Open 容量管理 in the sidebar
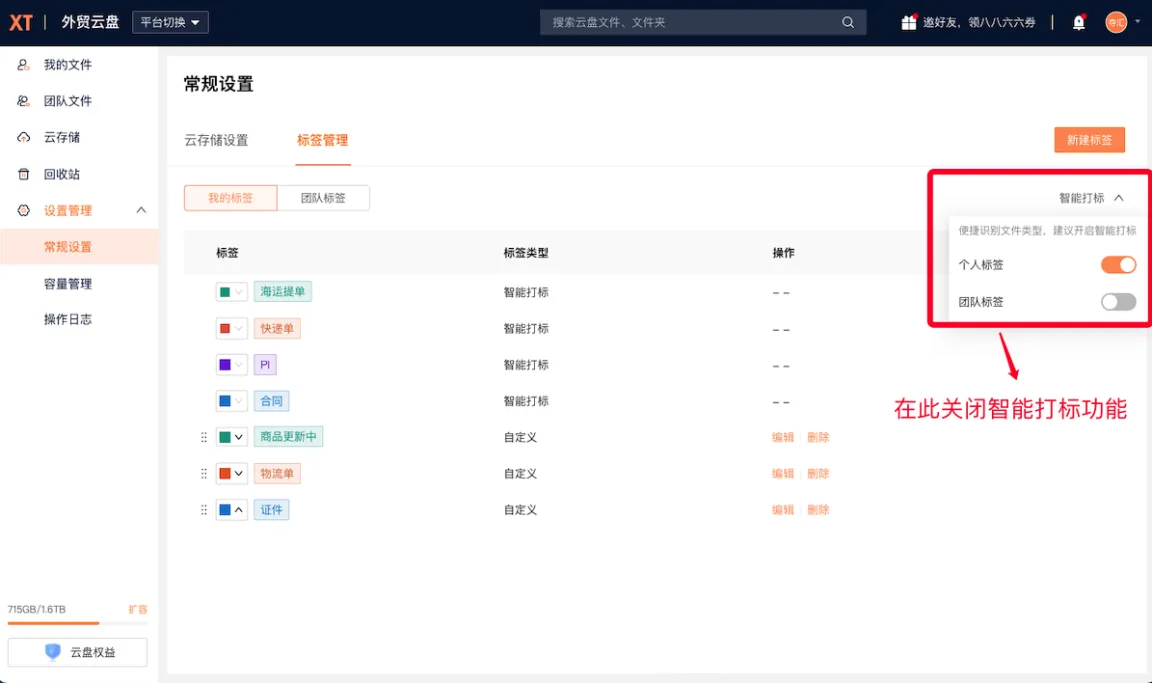The image size is (1152, 683). [68, 284]
